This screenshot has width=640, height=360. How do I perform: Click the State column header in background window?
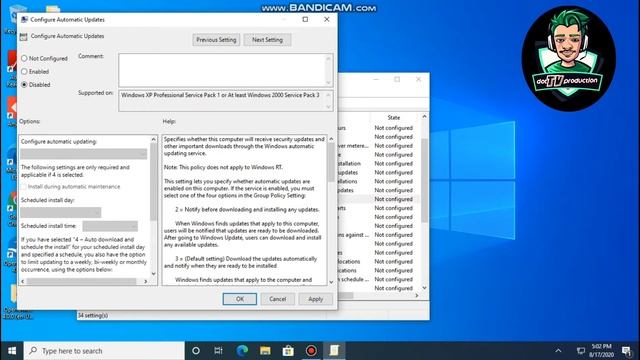coord(393,118)
